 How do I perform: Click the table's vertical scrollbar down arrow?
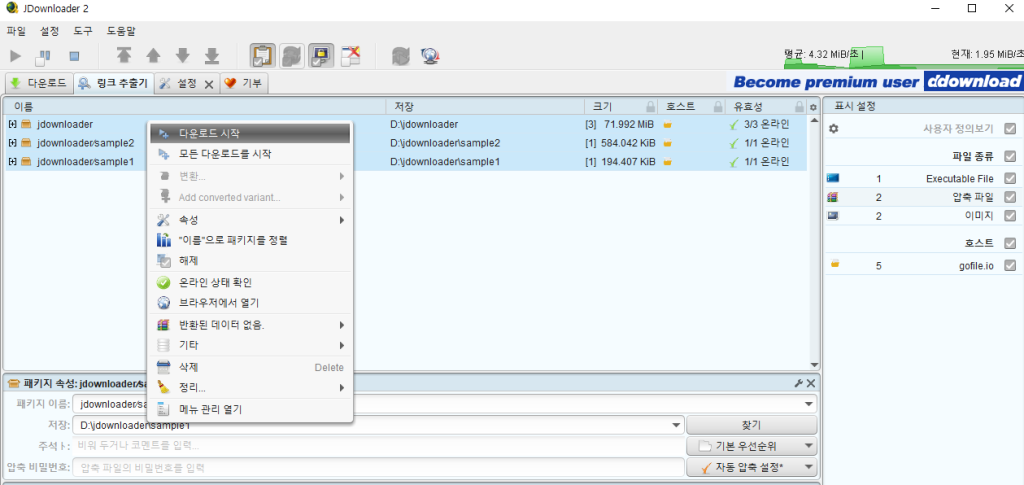(x=814, y=365)
